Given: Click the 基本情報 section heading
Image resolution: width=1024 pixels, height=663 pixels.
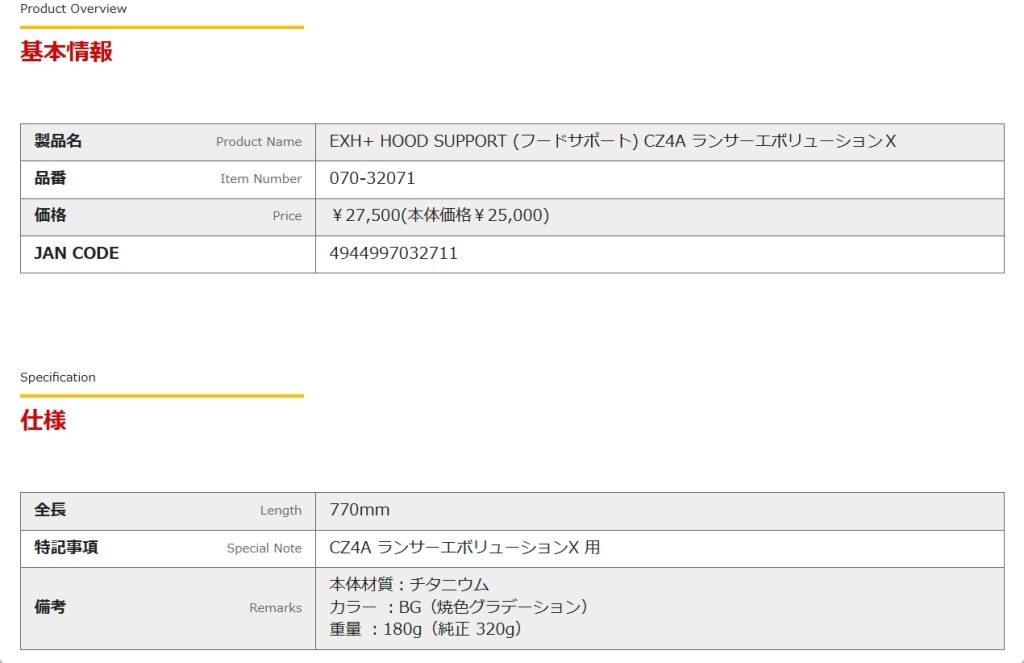Looking at the screenshot, I should pos(66,52).
